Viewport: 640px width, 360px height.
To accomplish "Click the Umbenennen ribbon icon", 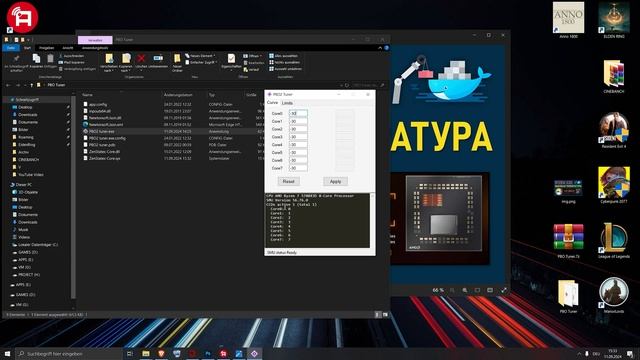I will coord(158,61).
